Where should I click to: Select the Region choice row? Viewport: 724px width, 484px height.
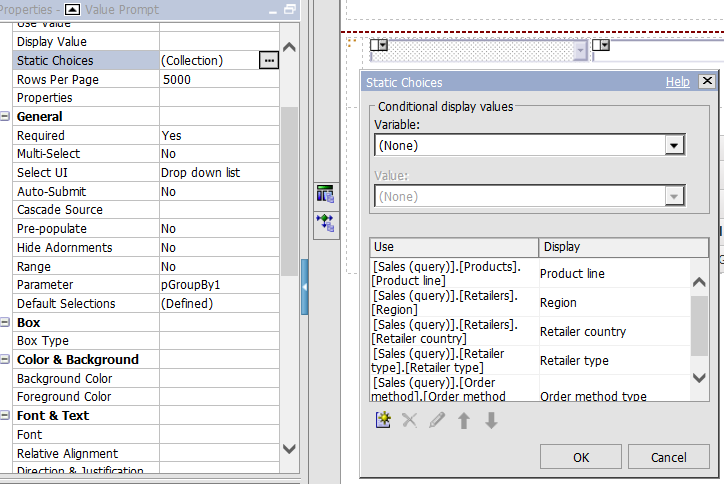pos(530,302)
